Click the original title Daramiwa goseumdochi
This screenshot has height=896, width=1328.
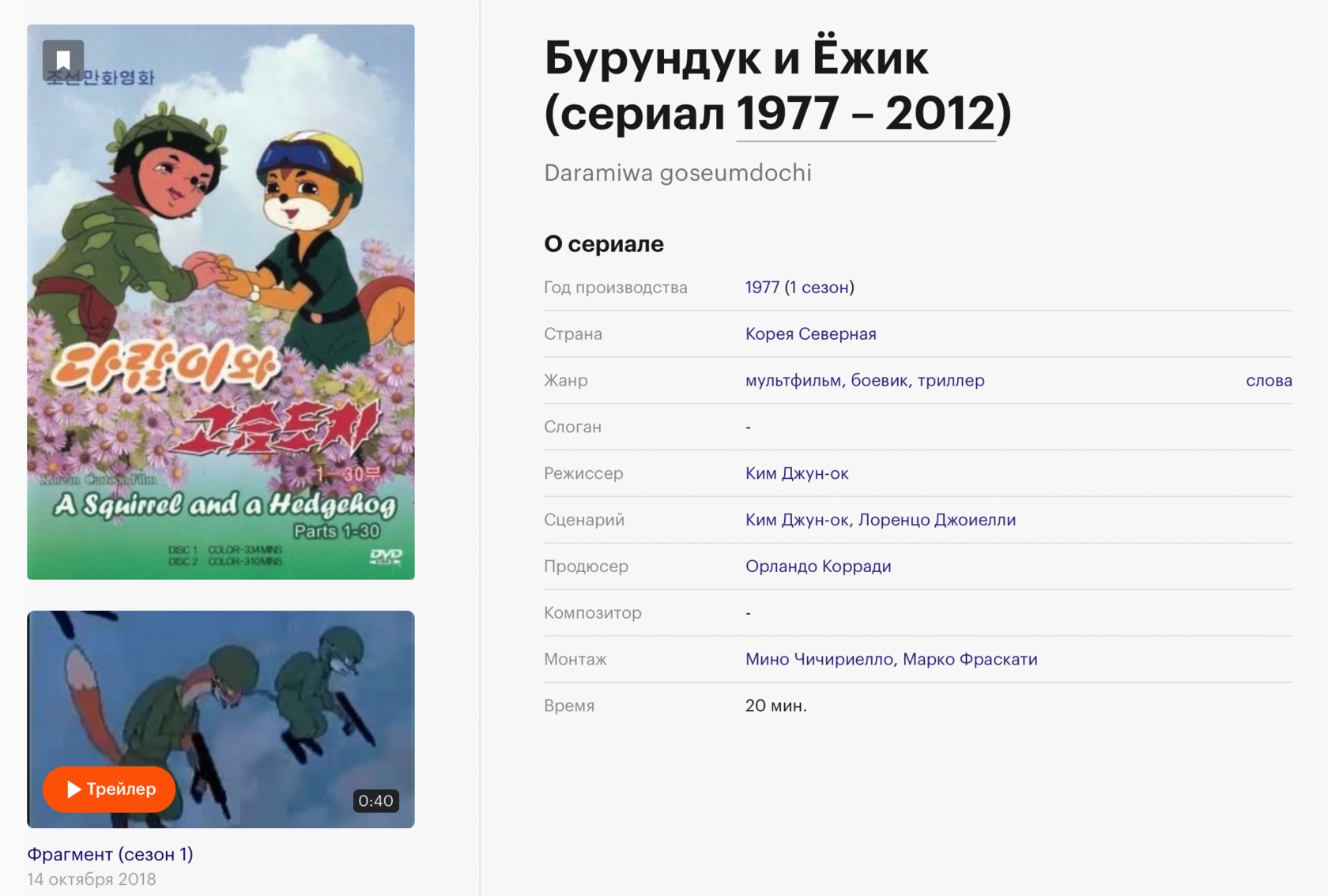(x=677, y=173)
